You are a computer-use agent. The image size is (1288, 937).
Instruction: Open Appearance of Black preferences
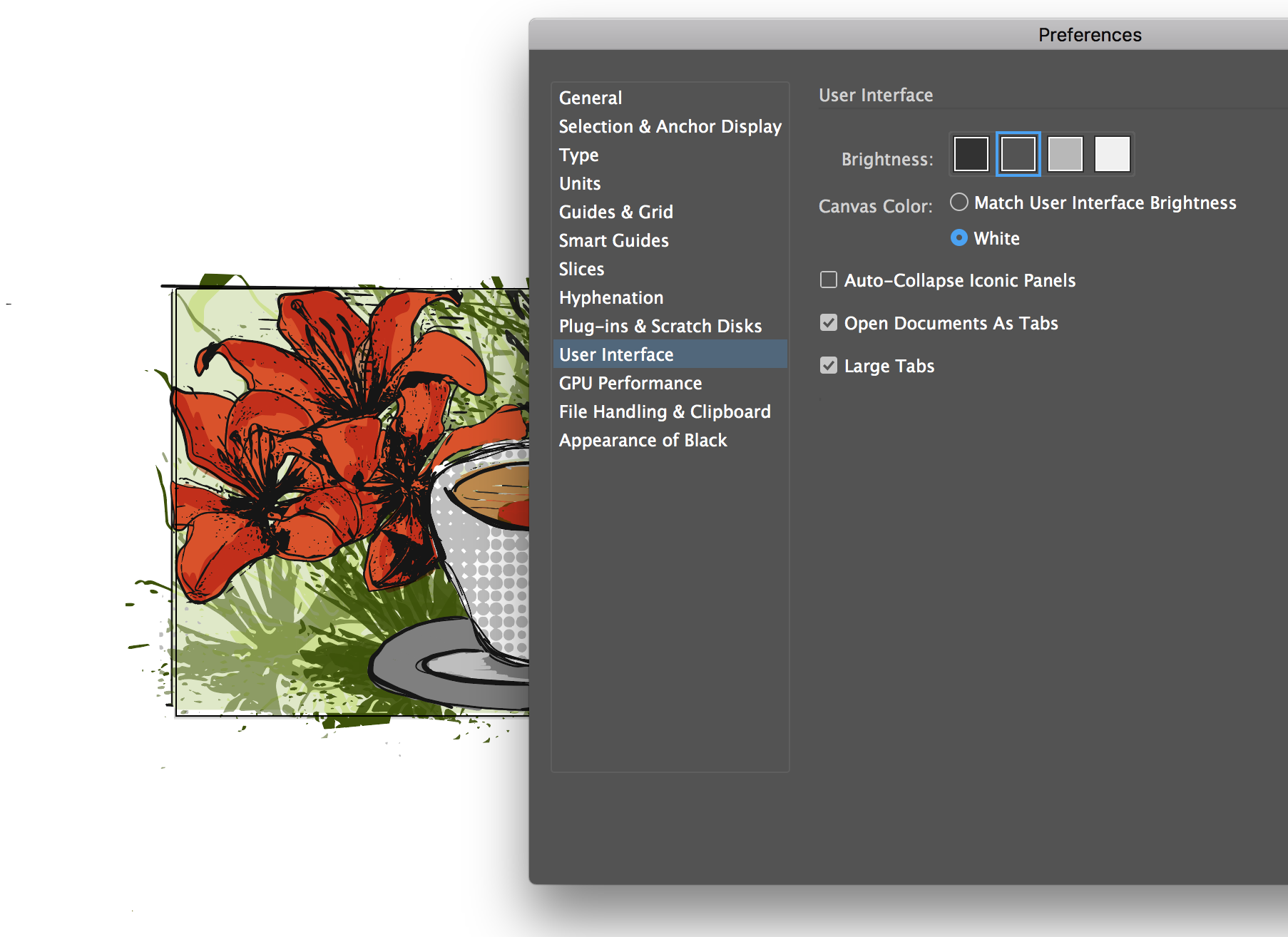pos(643,440)
